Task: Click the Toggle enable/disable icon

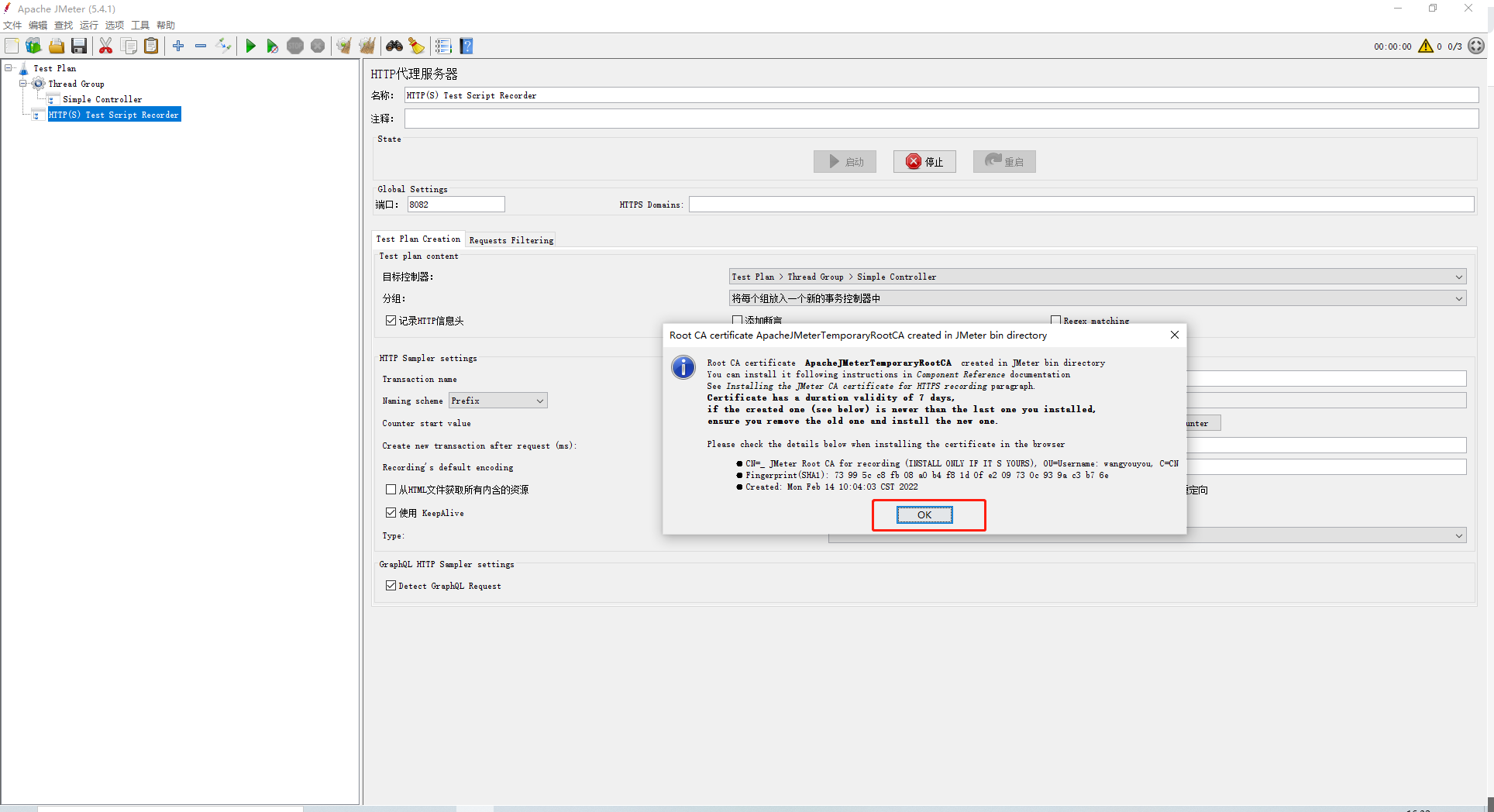Action: click(x=223, y=46)
